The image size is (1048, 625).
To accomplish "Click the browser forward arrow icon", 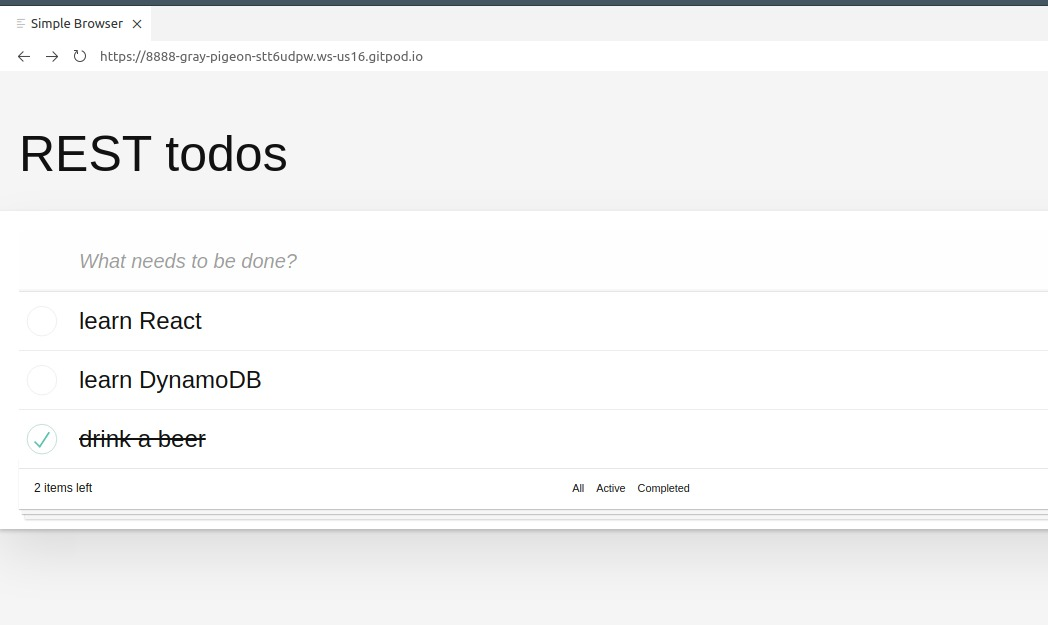I will point(51,56).
